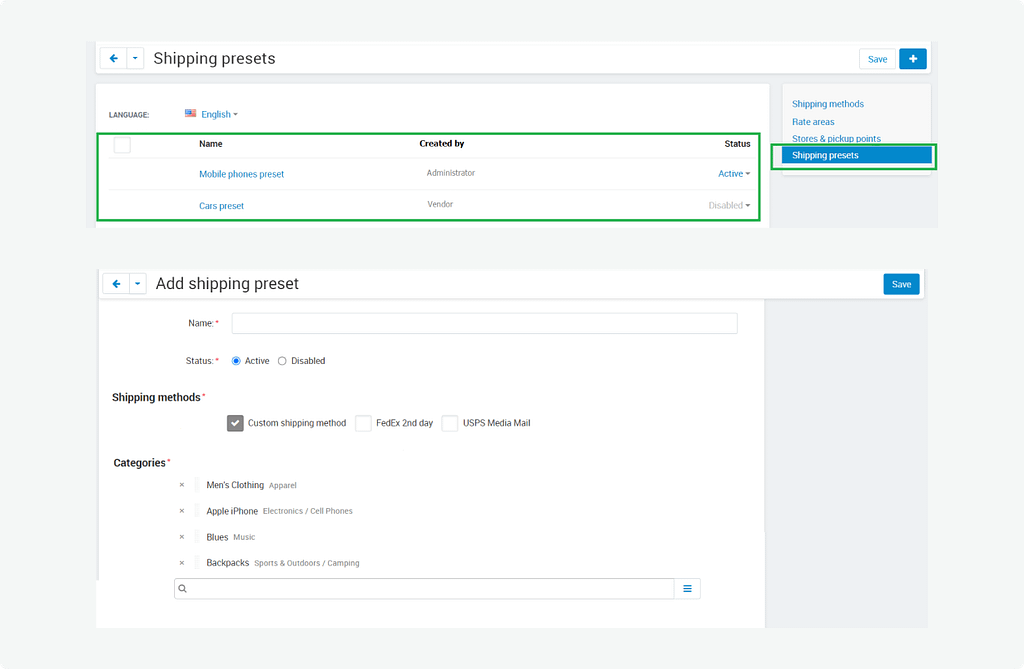Screen dimensions: 1024x669
Task: Remove Men's Clothing category with its X icon
Action: (181, 485)
